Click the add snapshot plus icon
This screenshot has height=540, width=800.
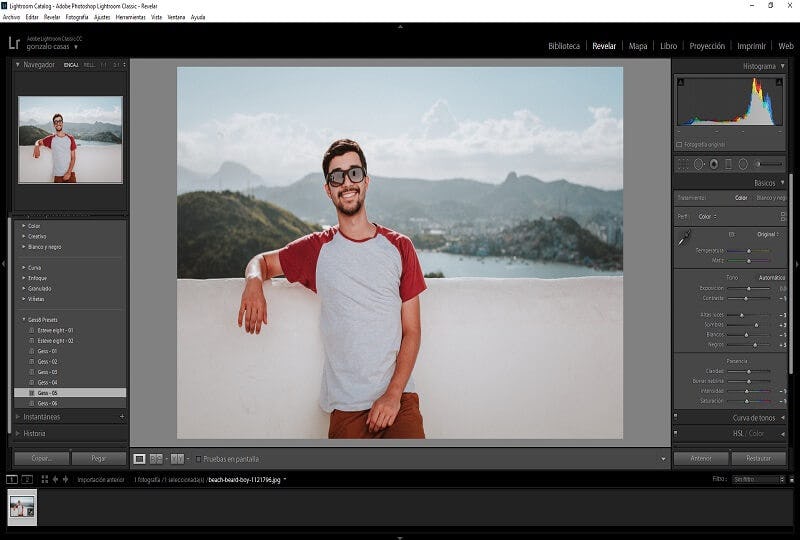coord(122,416)
